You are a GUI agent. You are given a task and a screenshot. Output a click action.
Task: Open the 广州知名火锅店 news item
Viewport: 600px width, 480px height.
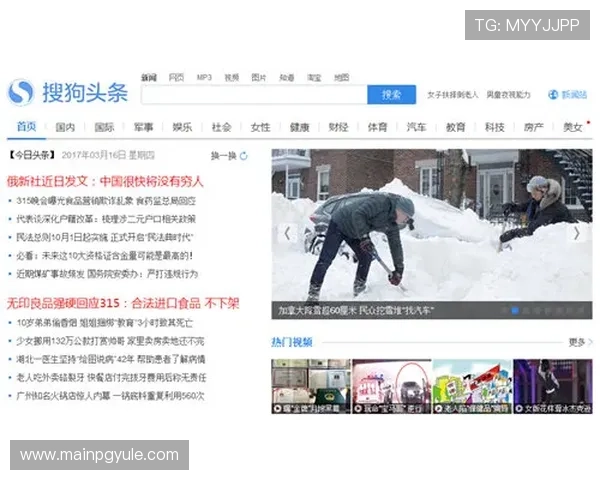point(110,396)
